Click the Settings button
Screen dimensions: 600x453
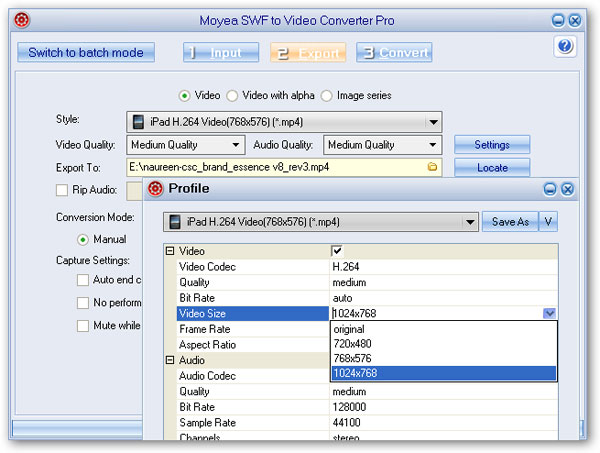[492, 145]
